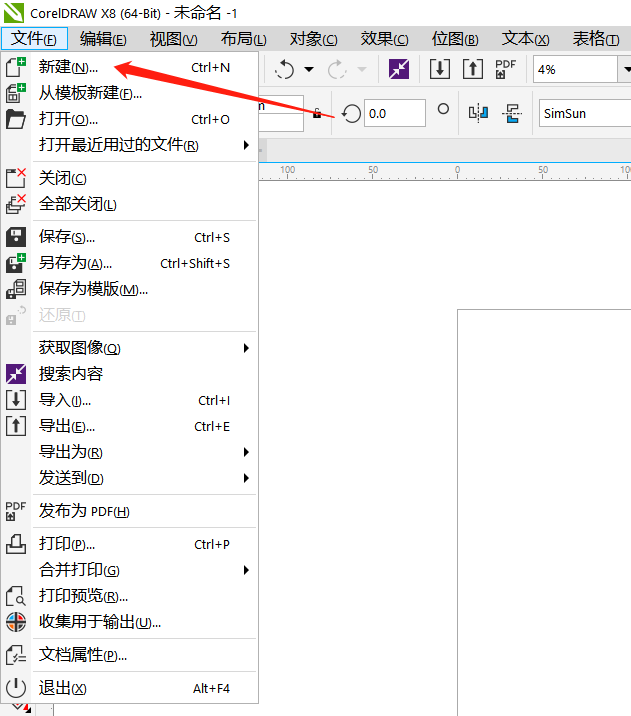Toggle the lock ratio padlock icon
The width and height of the screenshot is (631, 716).
coord(317,113)
